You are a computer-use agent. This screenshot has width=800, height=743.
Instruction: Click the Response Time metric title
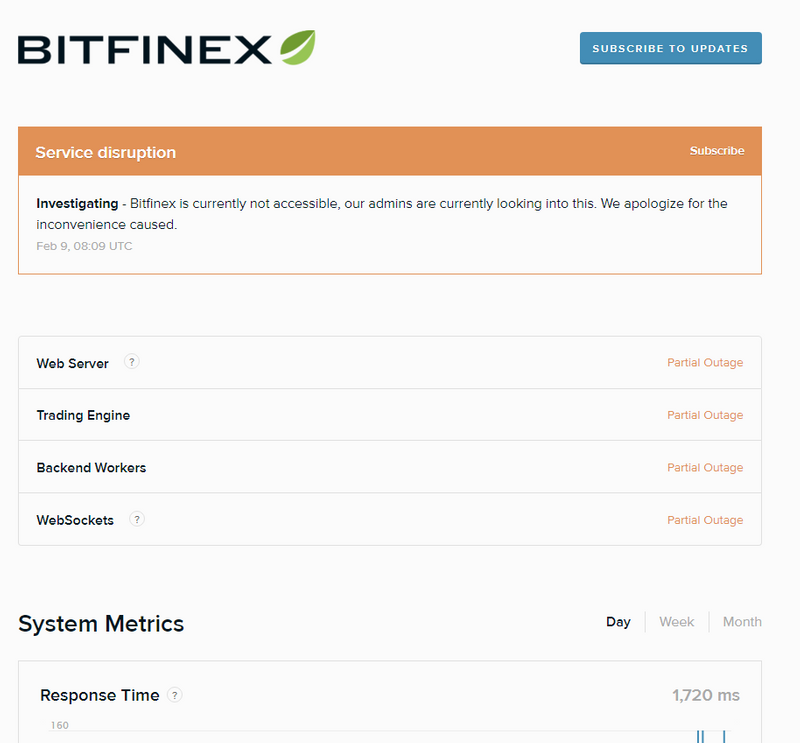tap(100, 695)
